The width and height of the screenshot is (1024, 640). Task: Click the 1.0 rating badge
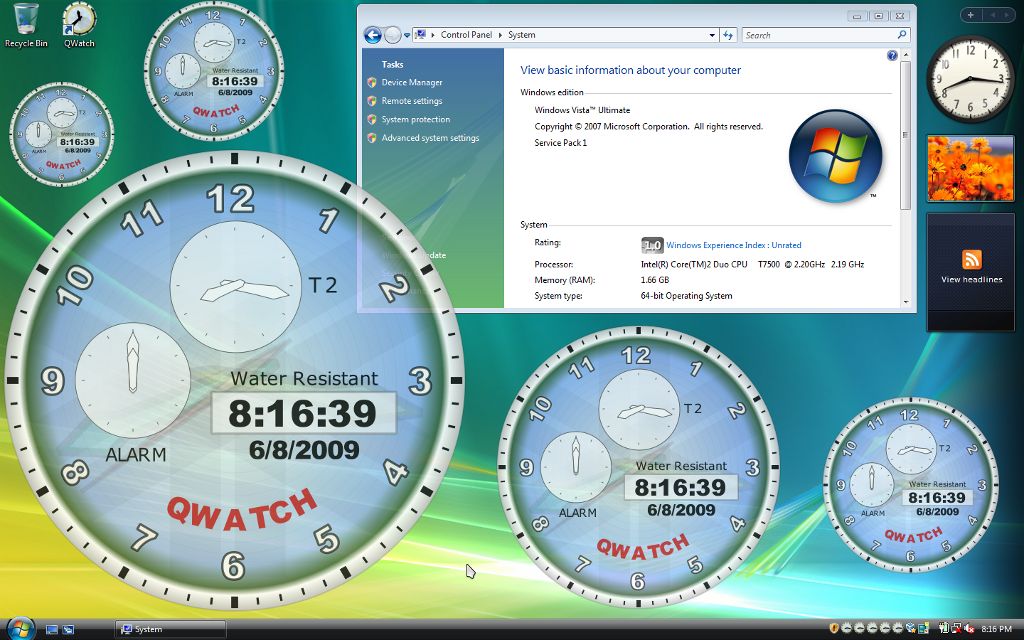pos(652,246)
